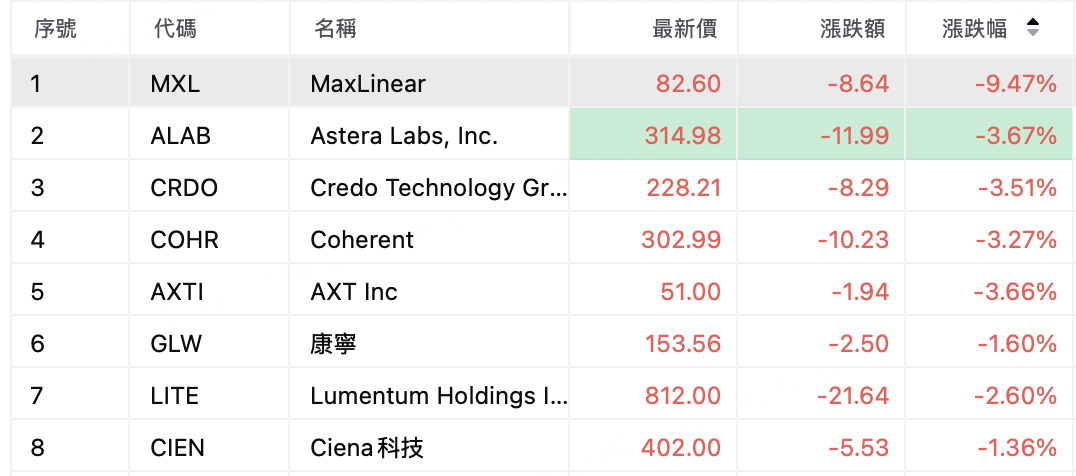Select the LITE ticker code
Viewport: 1076px width, 476px height.
[174, 396]
